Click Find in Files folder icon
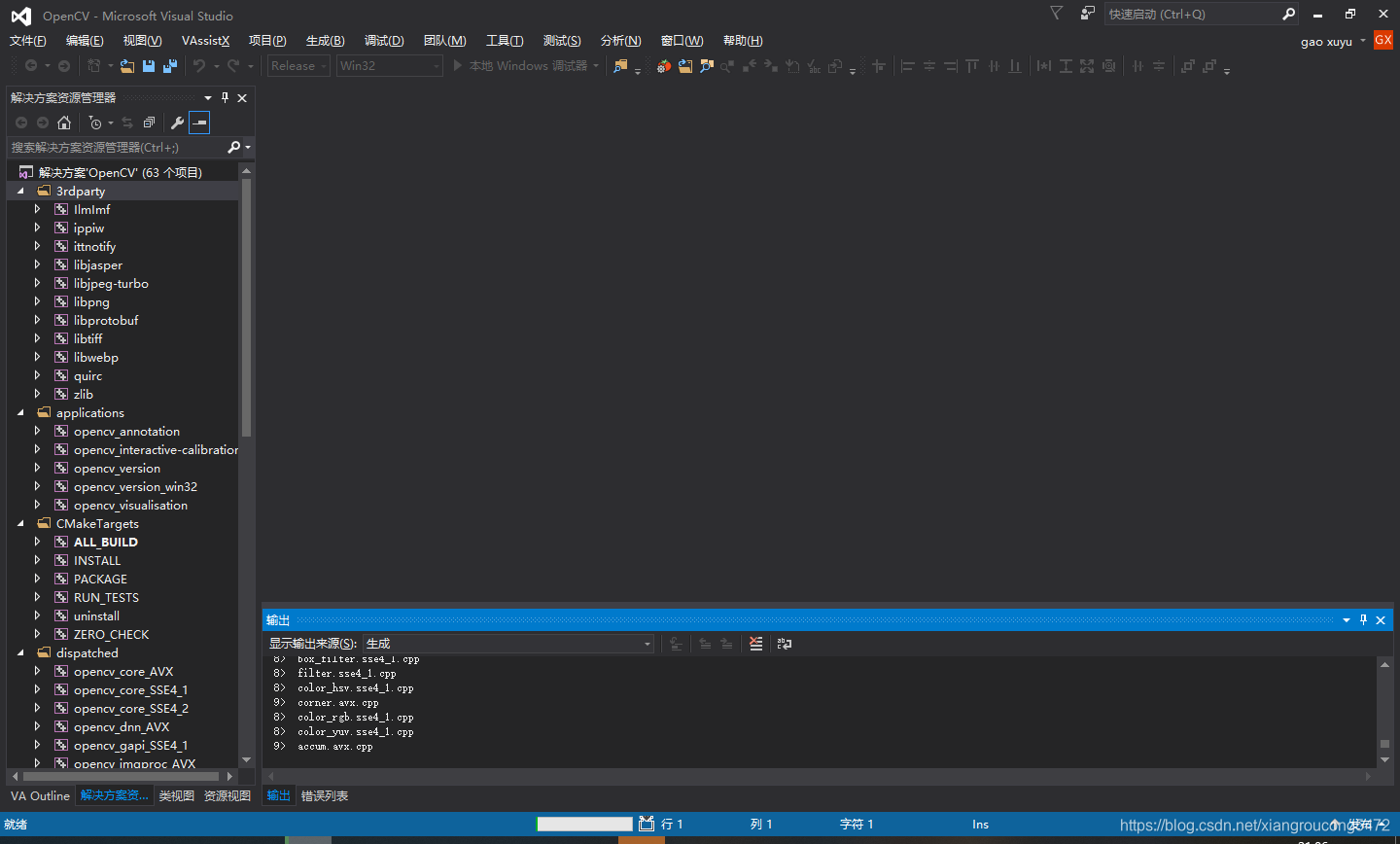This screenshot has width=1400, height=844. click(620, 66)
